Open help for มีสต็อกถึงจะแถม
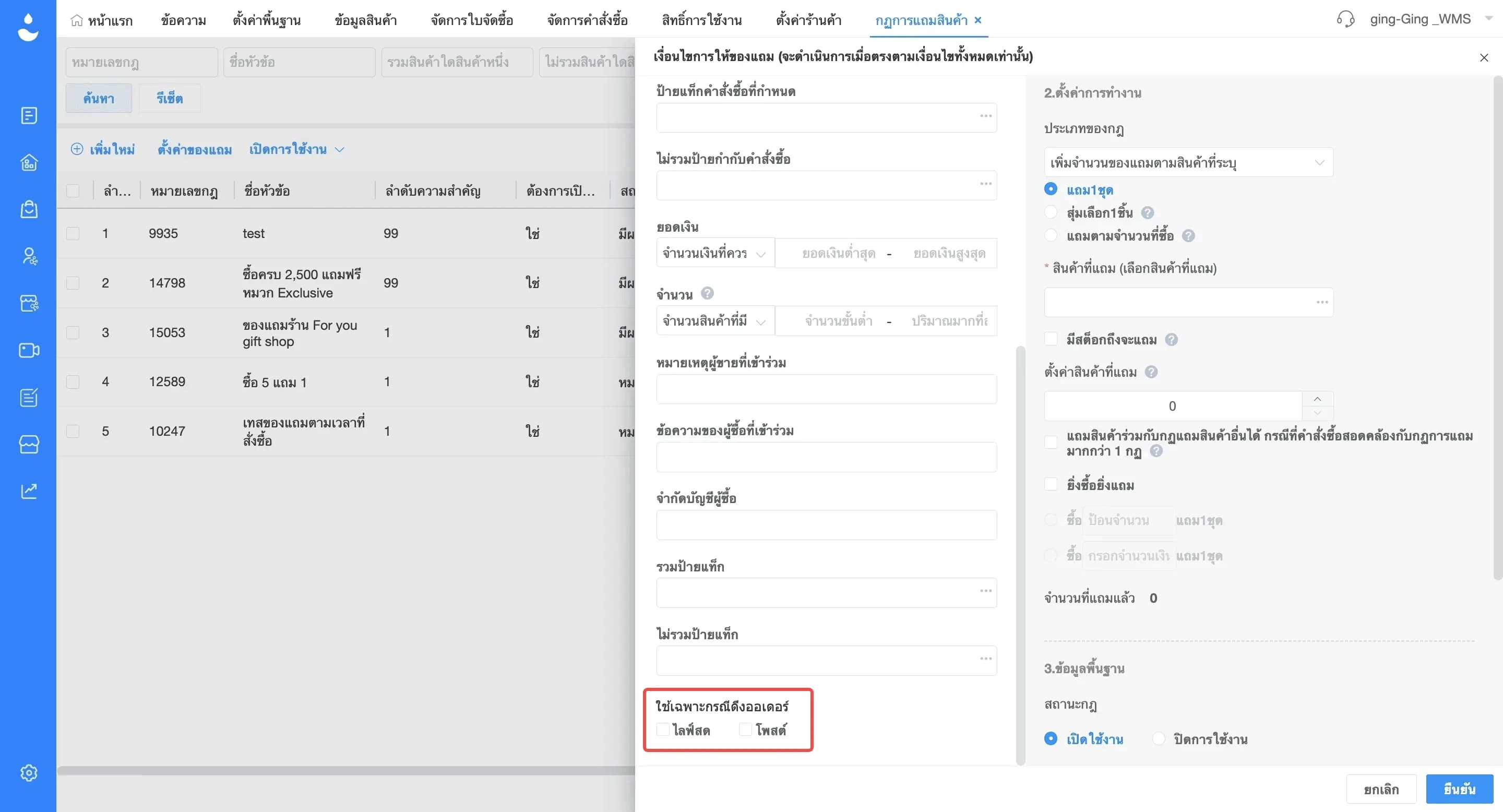The image size is (1503, 812). 1171,340
